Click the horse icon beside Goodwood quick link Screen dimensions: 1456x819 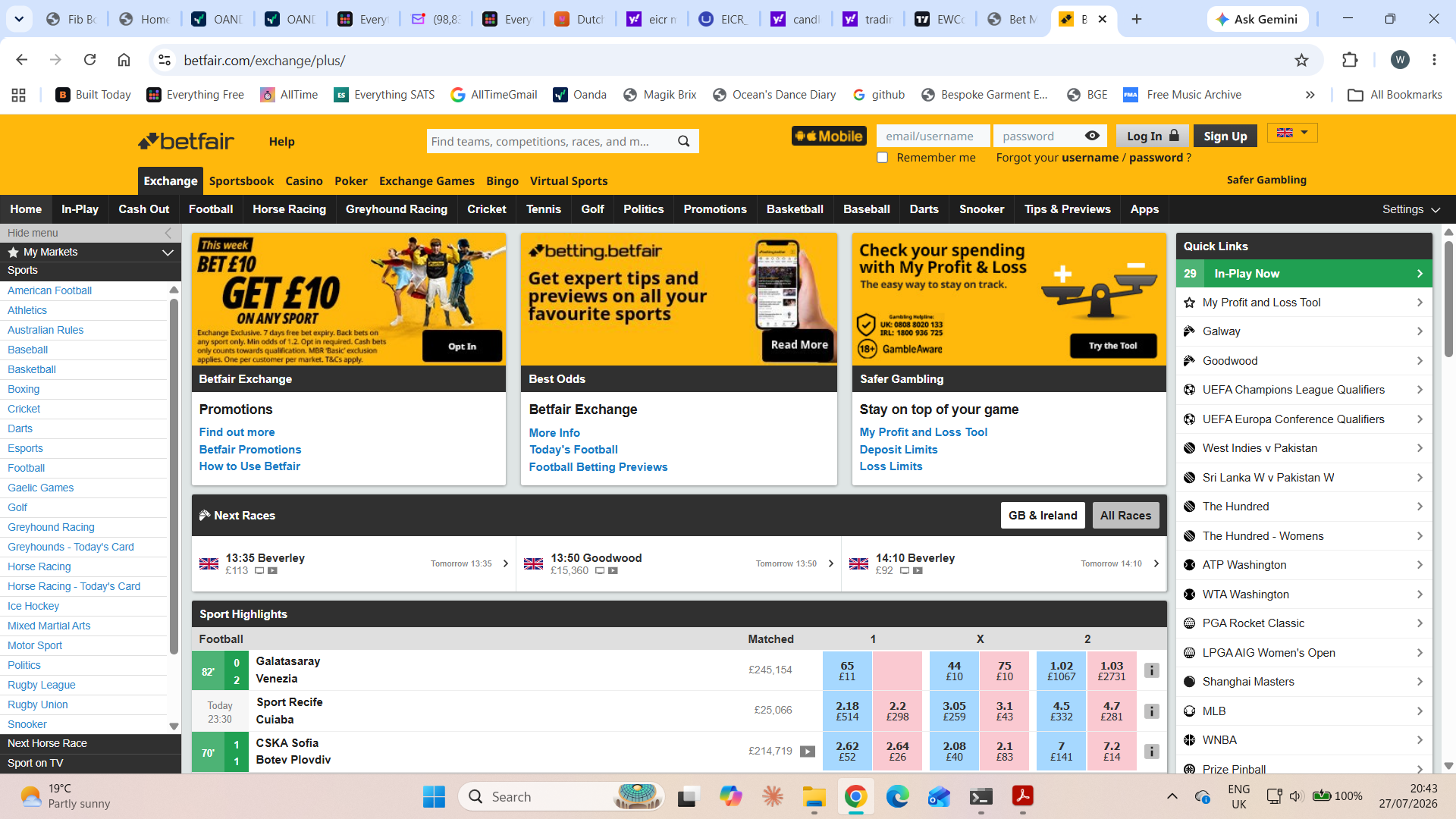point(1189,361)
